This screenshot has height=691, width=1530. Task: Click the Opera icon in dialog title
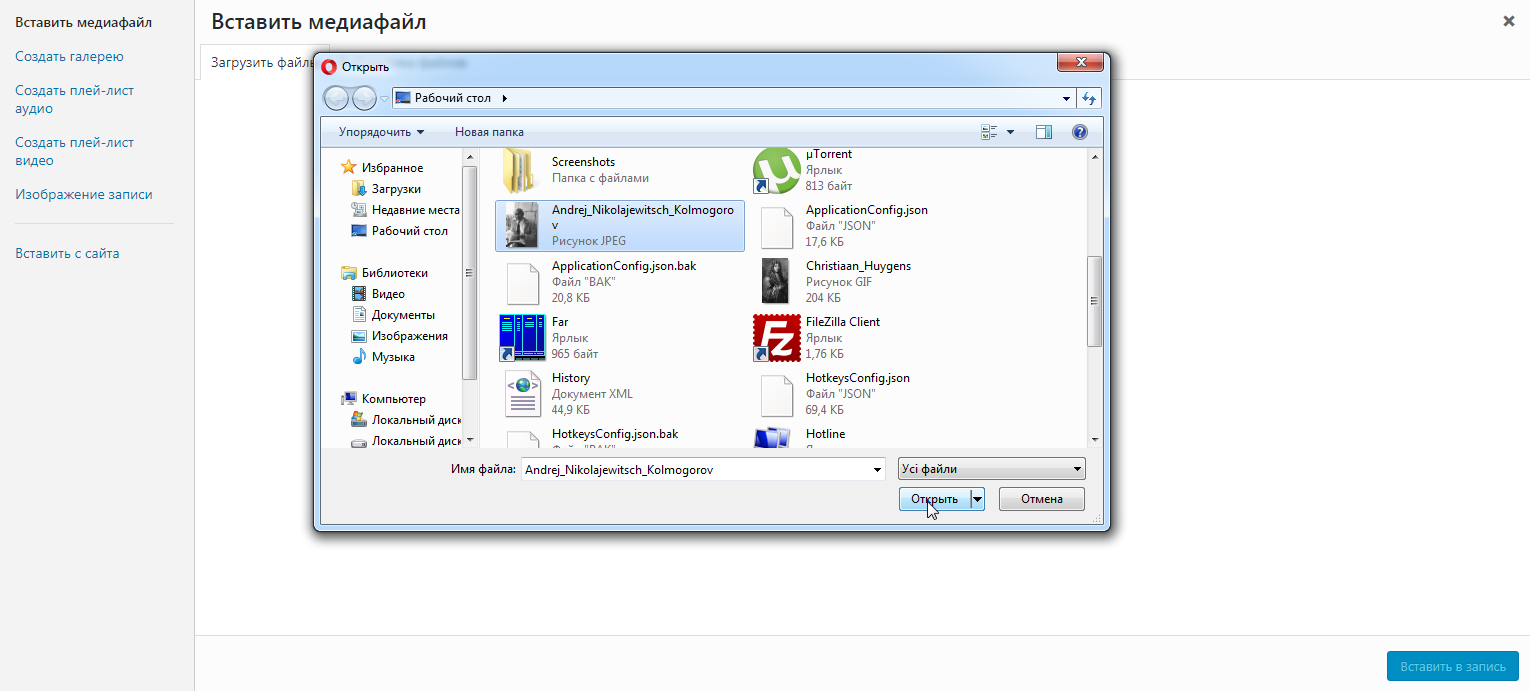(329, 67)
